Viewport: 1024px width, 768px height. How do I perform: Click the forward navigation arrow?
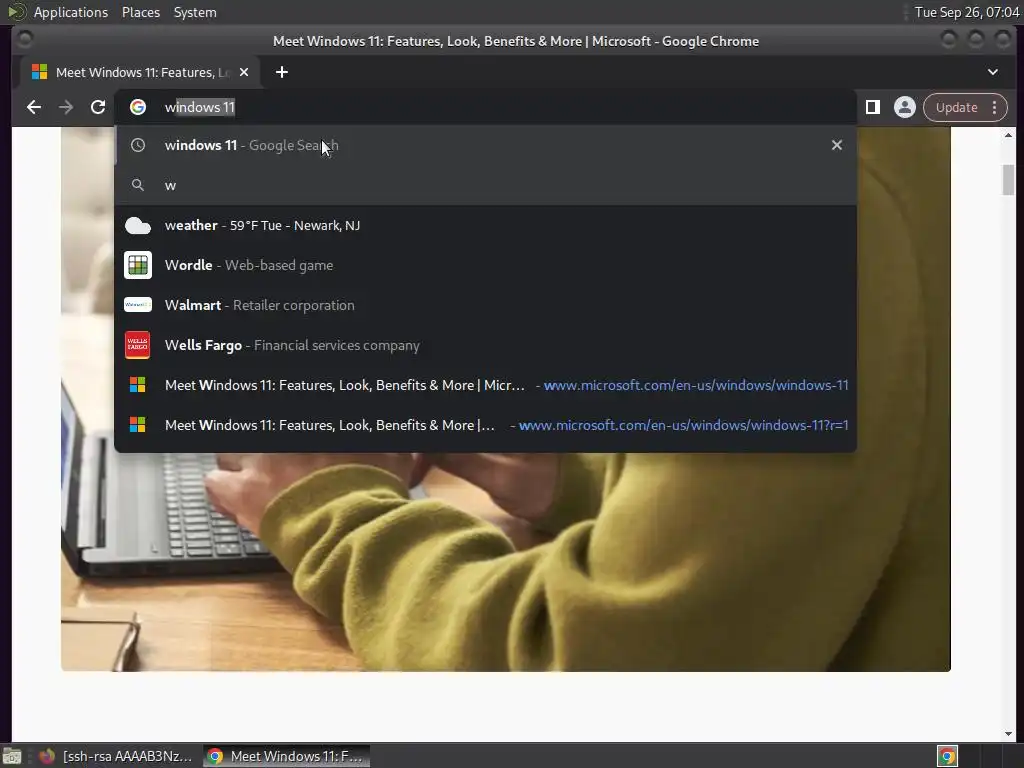(x=66, y=107)
